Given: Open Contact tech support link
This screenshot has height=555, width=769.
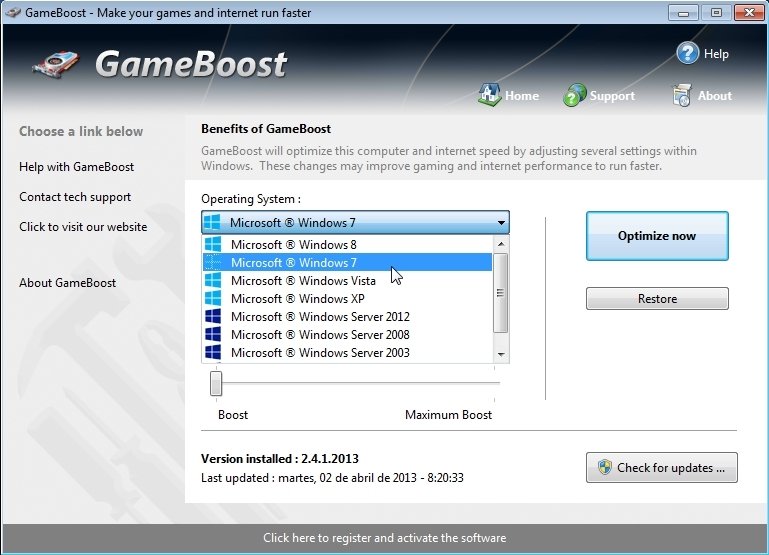Looking at the screenshot, I should click(75, 197).
